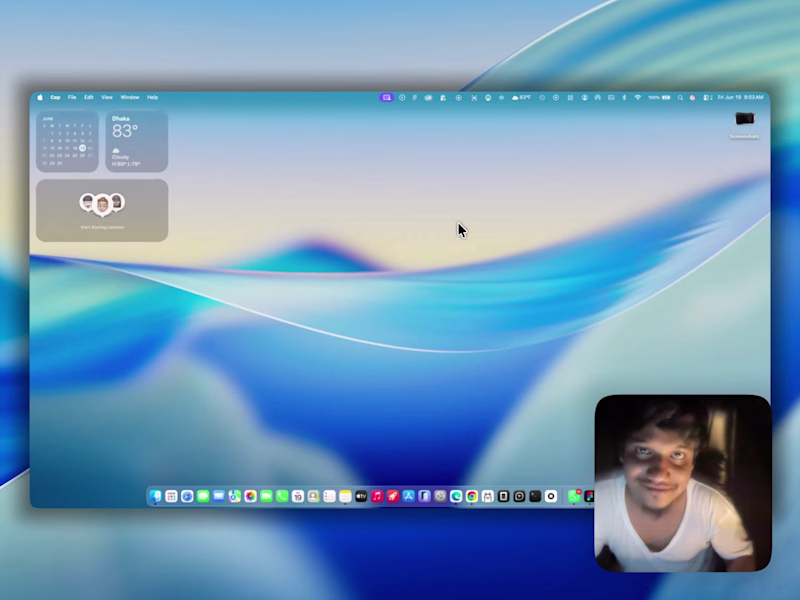
Task: Open the green Phone app in Dock
Action: coord(282,496)
